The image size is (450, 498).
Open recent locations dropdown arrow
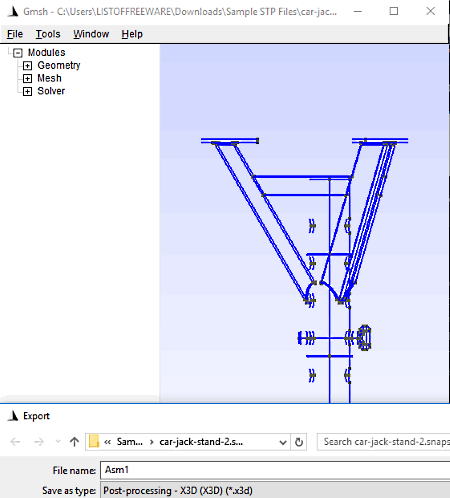(58, 442)
